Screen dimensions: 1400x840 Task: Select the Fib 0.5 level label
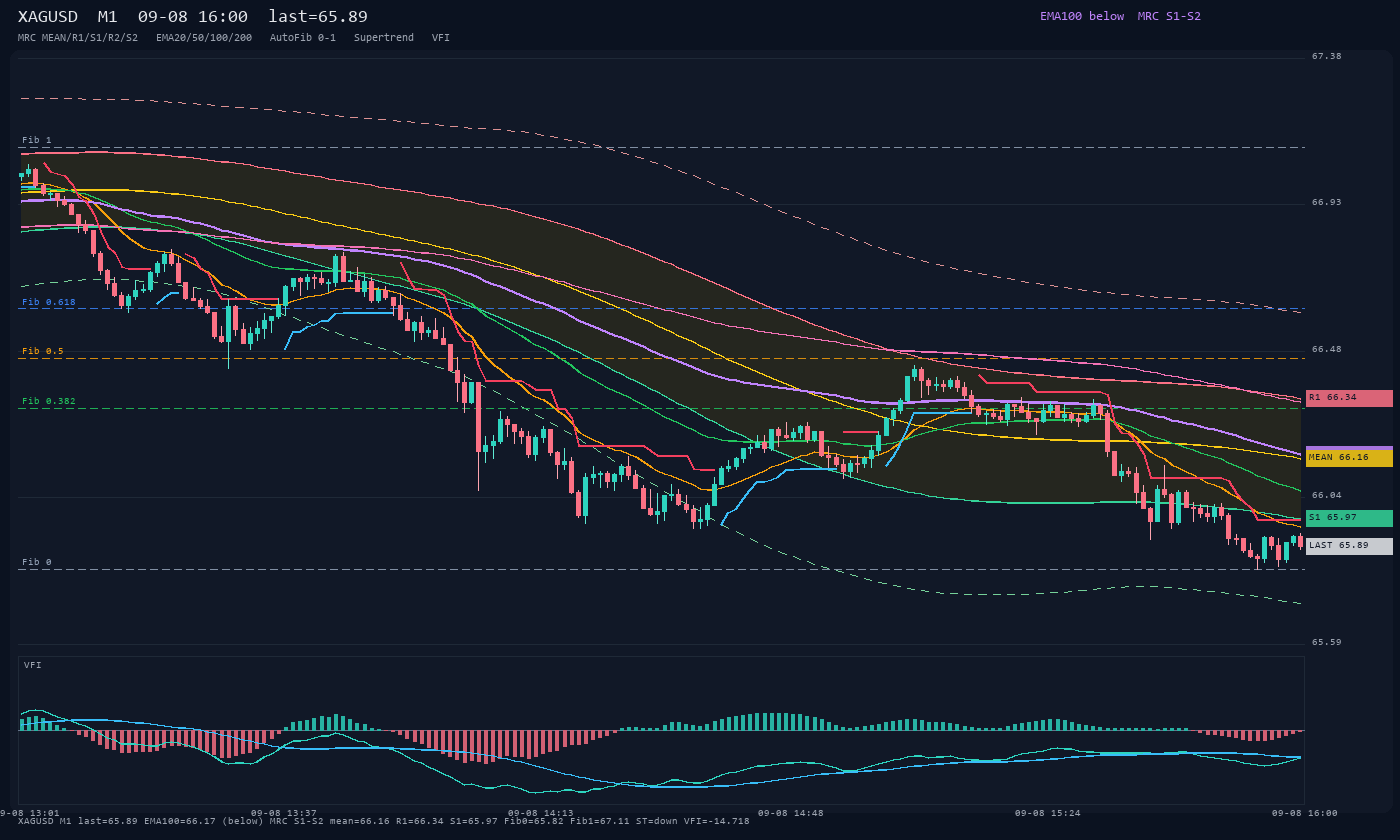tap(43, 351)
